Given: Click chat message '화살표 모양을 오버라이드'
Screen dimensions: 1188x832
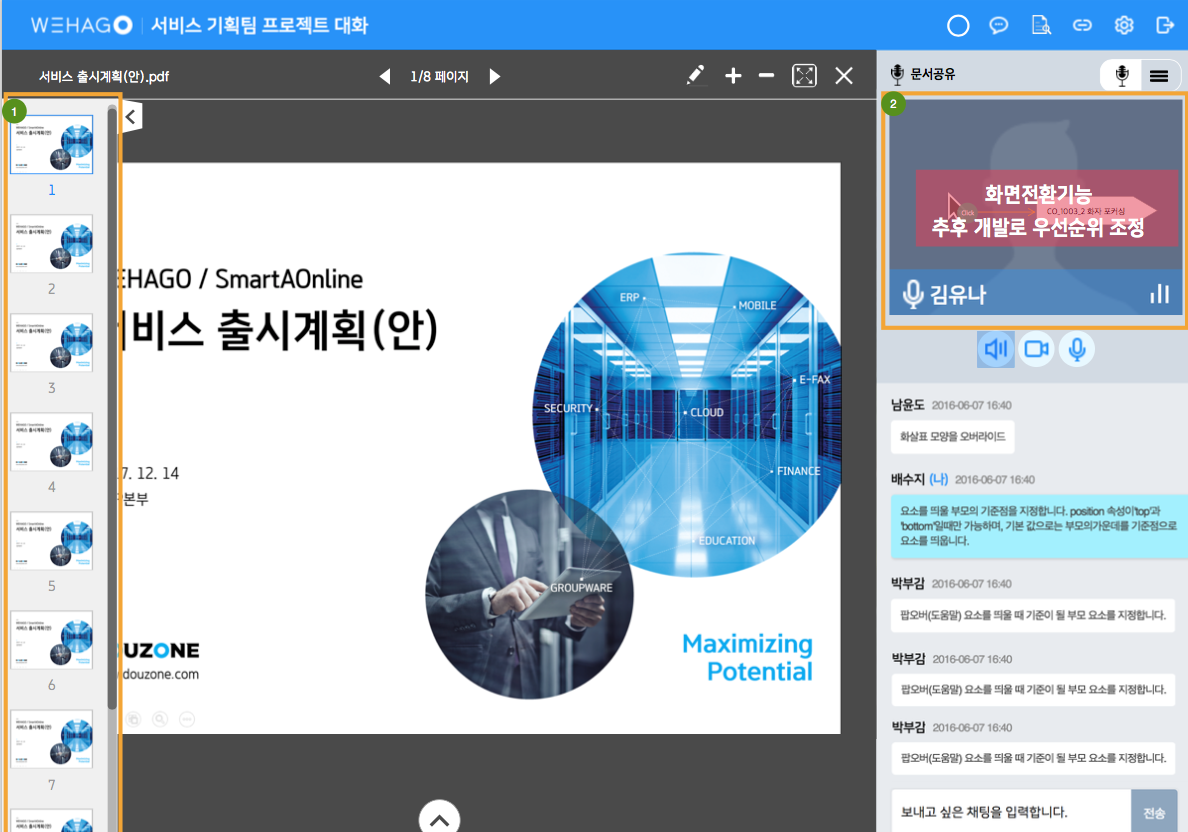Looking at the screenshot, I should coord(952,436).
